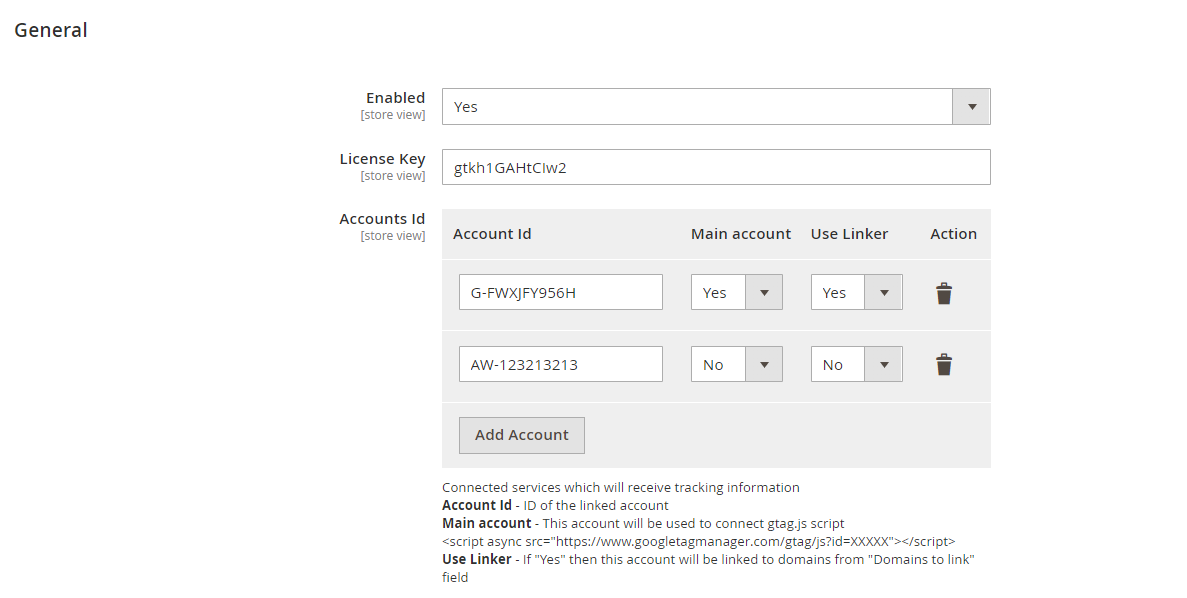Click the General section heading
Viewport: 1187px width, 598px height.
pyautogui.click(x=51, y=30)
